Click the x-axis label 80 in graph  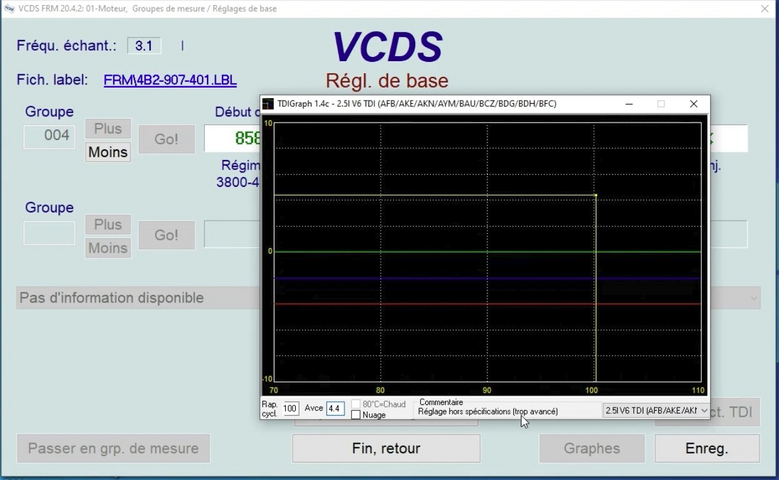tap(380, 391)
